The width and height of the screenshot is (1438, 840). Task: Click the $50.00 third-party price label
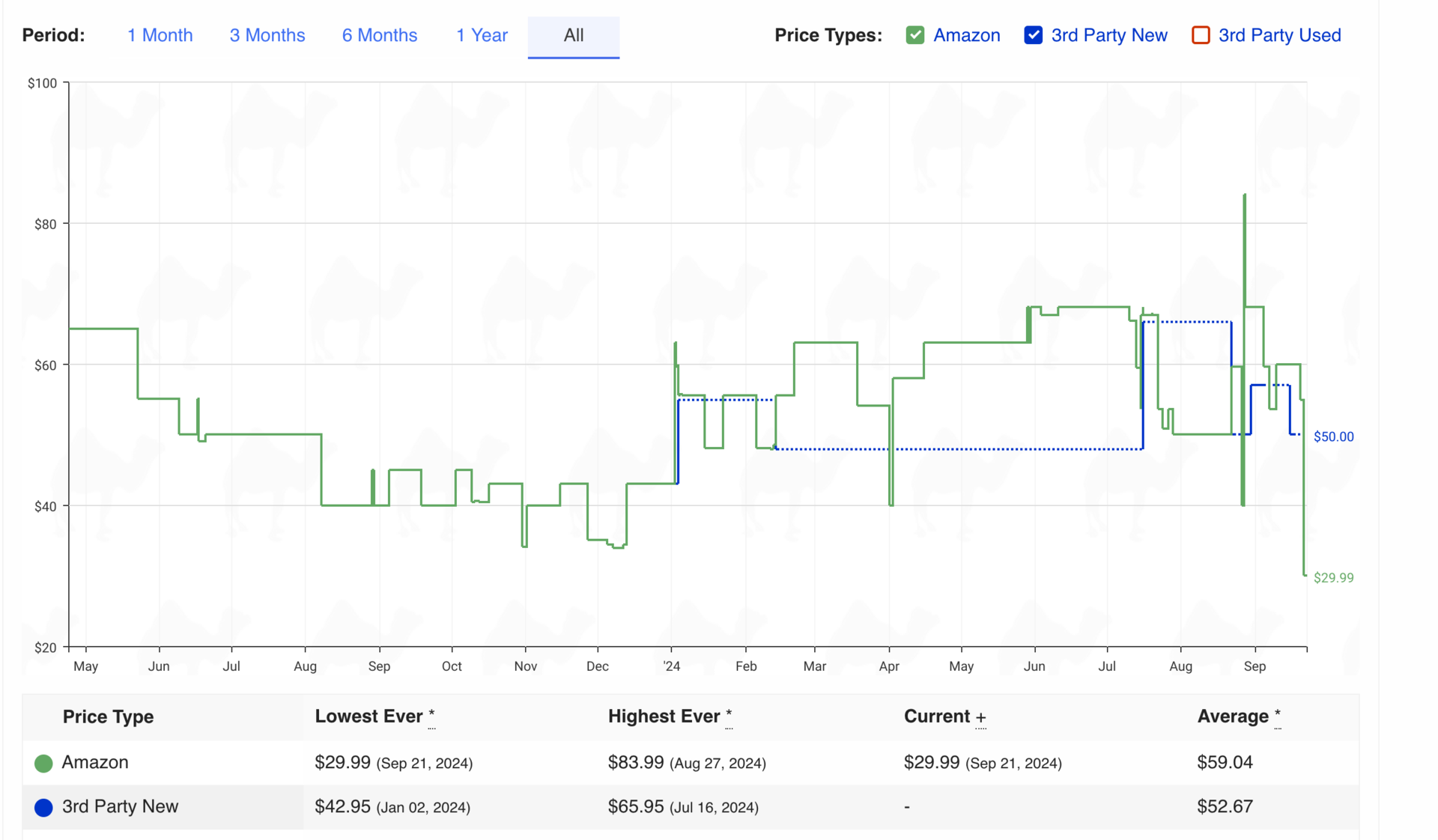pyautogui.click(x=1334, y=436)
